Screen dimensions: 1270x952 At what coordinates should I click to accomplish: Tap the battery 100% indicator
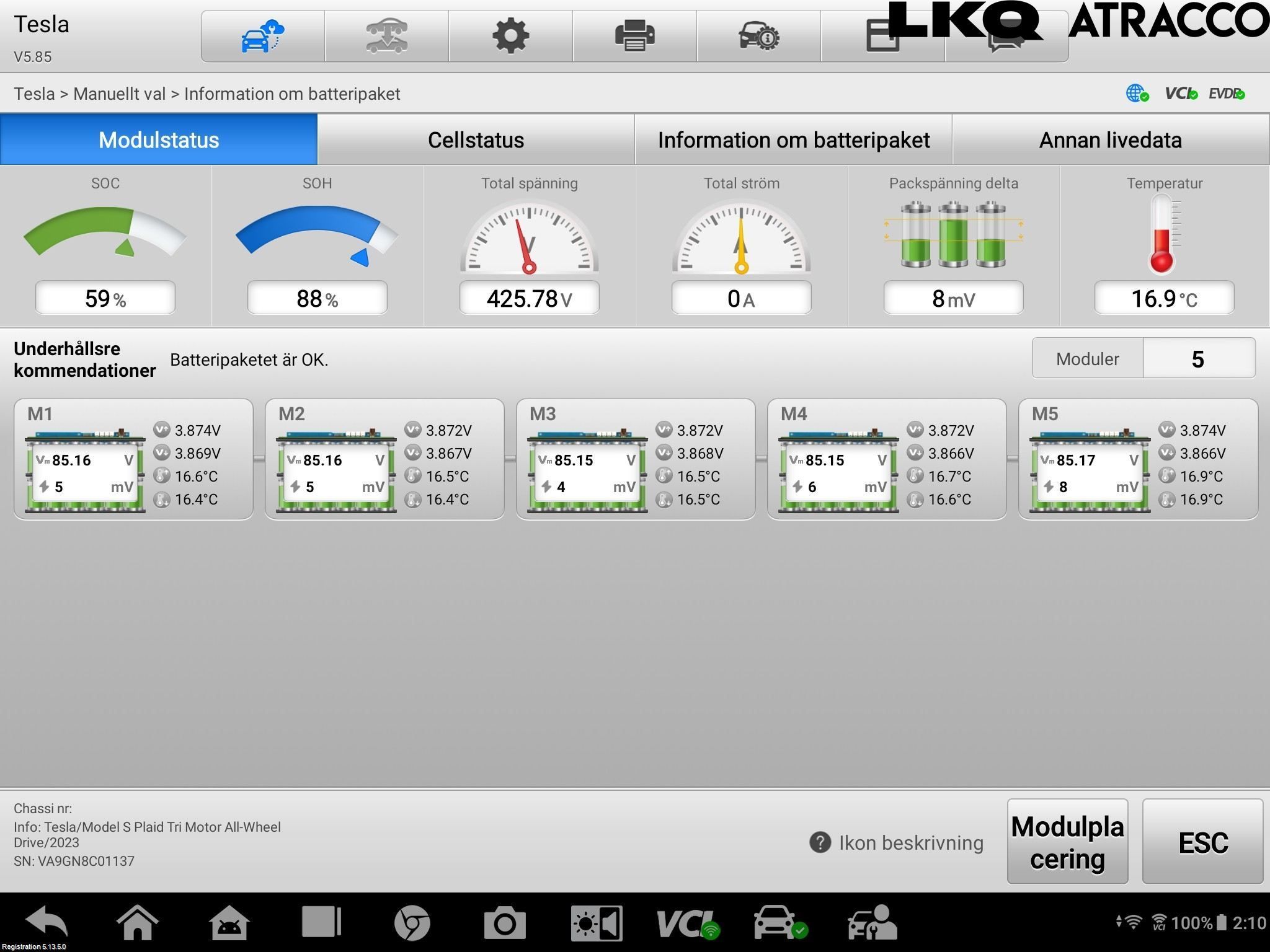pyautogui.click(x=1198, y=923)
